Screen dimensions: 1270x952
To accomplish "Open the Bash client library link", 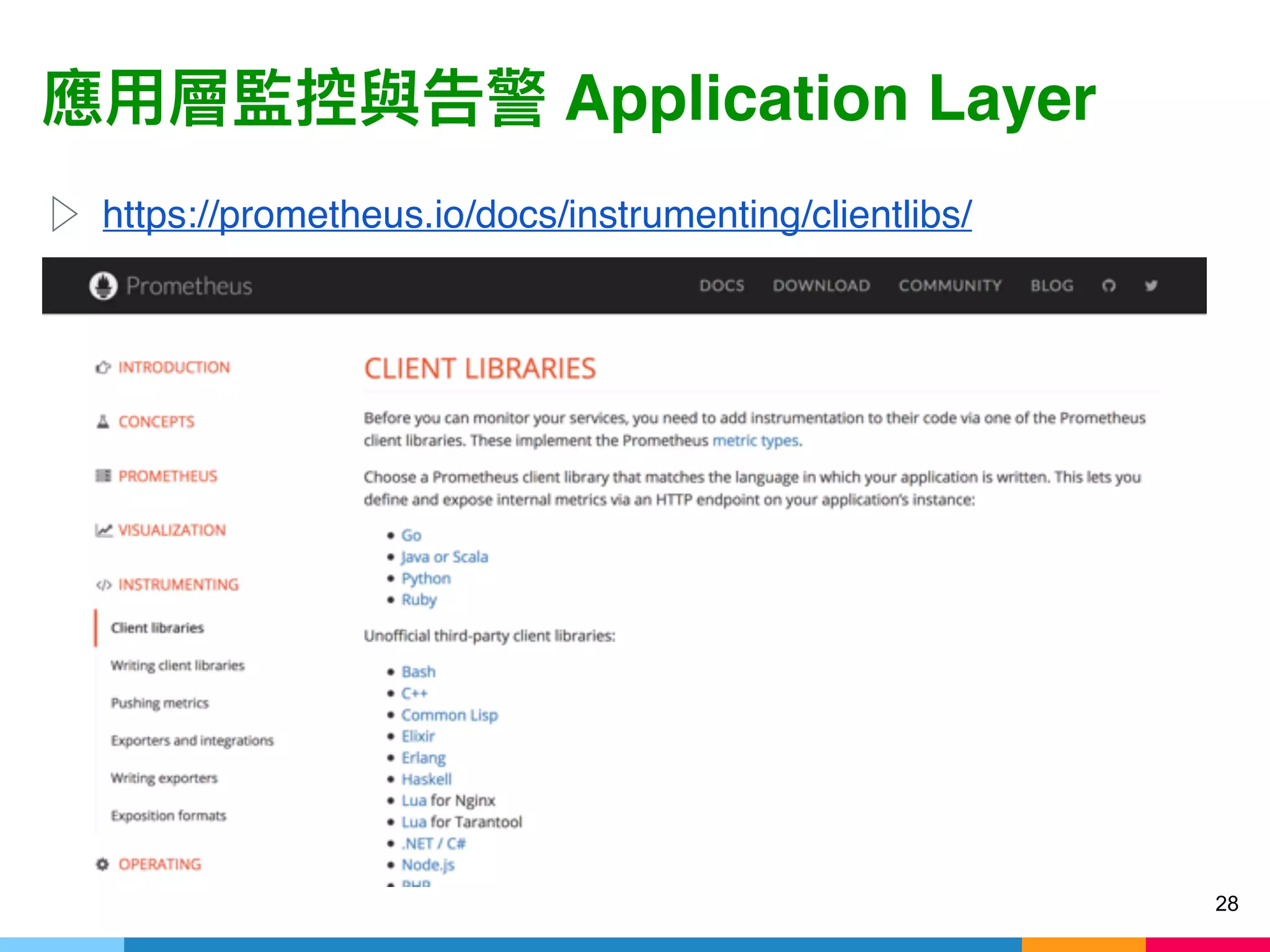I will pos(419,672).
